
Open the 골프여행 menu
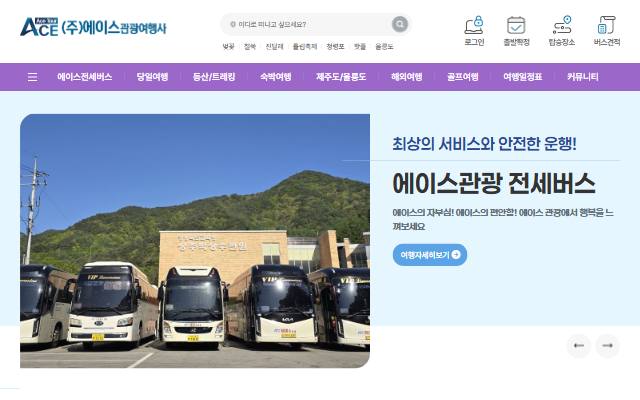[462, 77]
